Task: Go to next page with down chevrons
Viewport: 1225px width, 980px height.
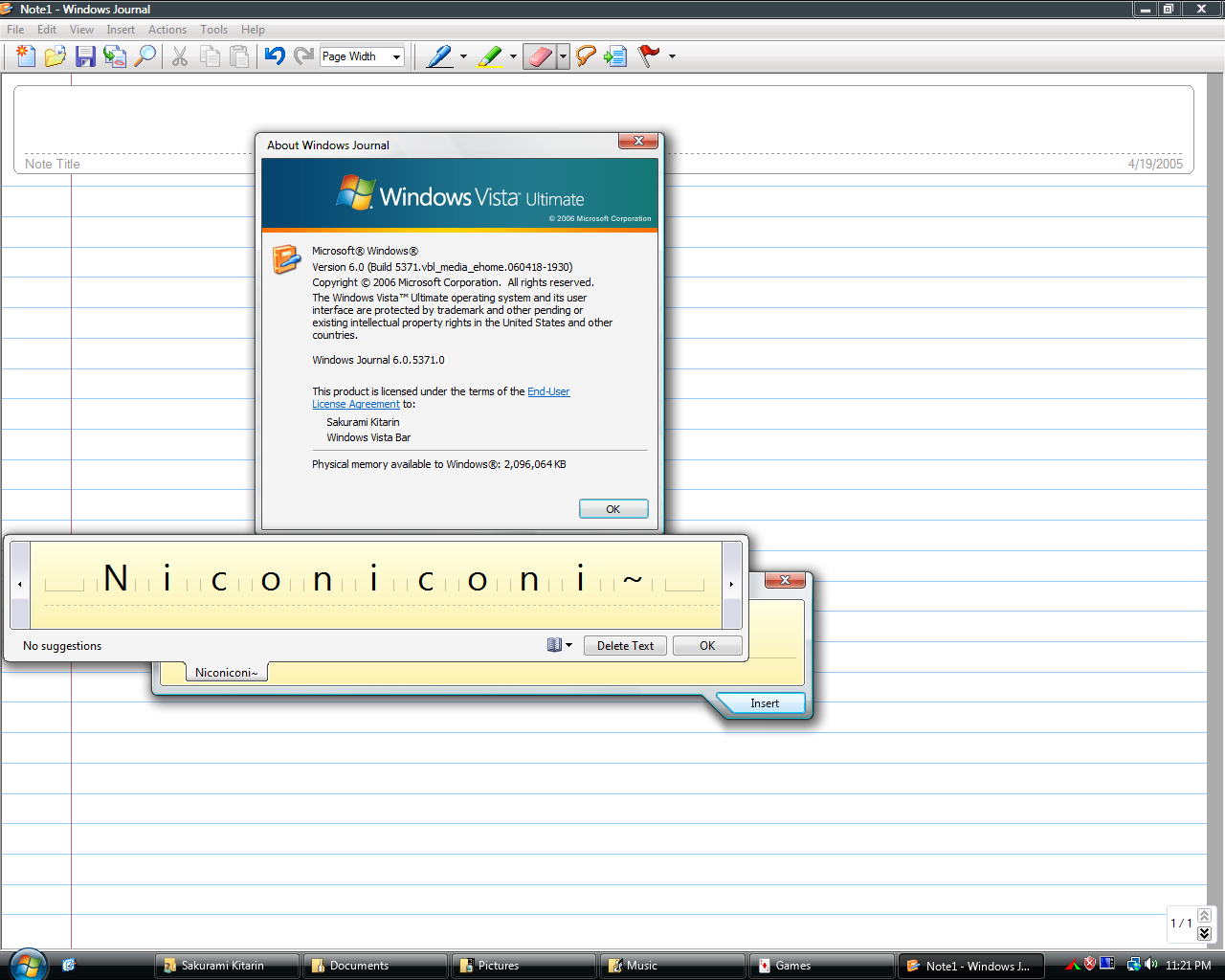Action: click(x=1204, y=933)
